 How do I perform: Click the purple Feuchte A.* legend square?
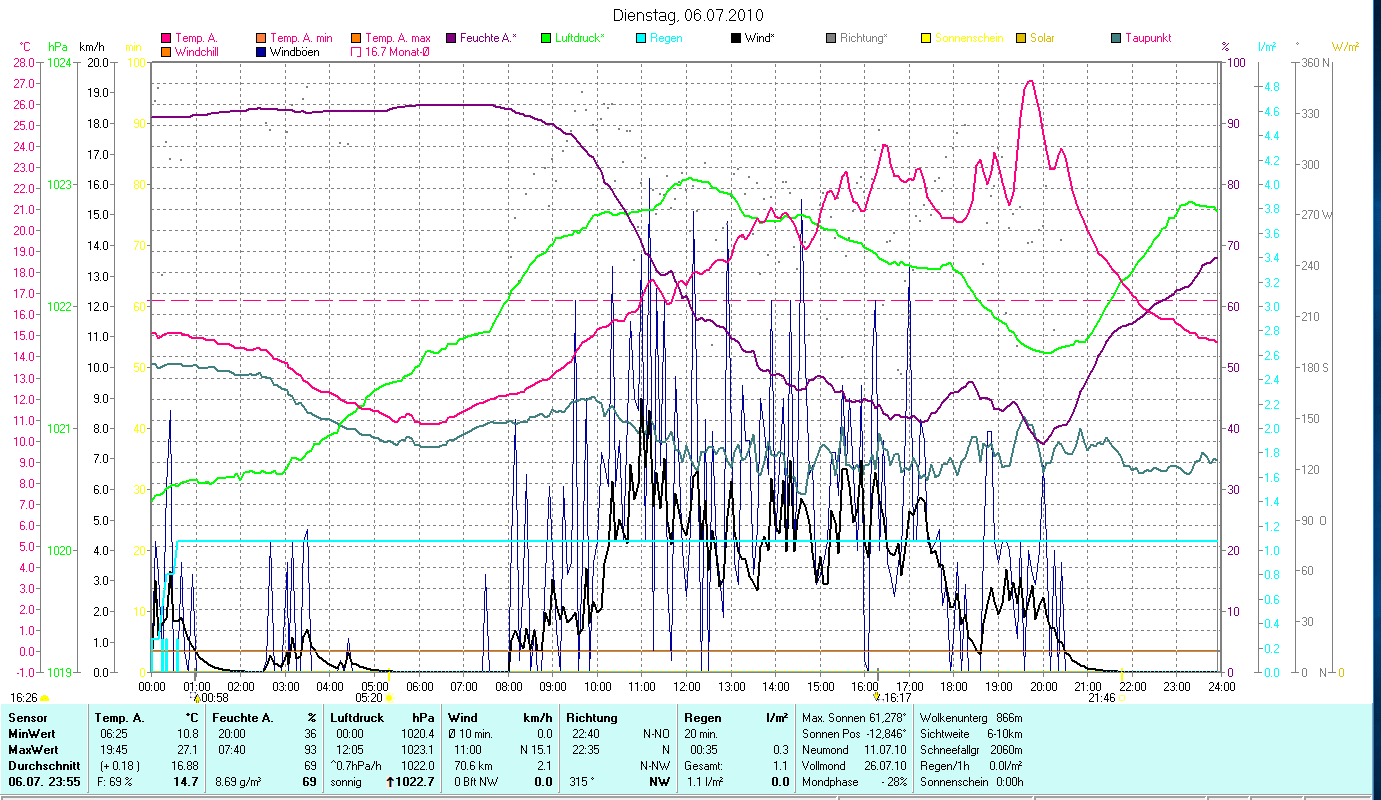452,38
